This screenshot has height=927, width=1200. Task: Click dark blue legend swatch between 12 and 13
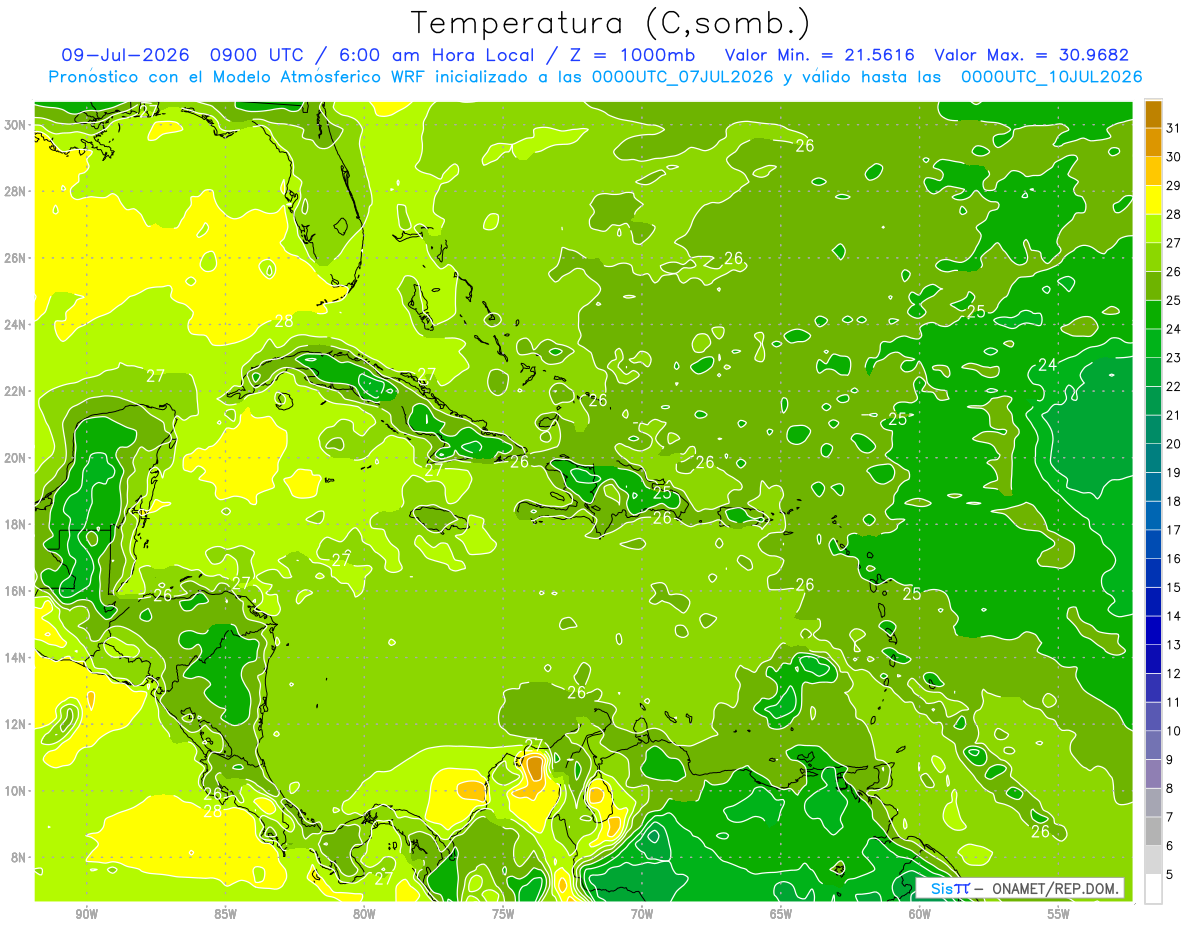tap(1153, 659)
